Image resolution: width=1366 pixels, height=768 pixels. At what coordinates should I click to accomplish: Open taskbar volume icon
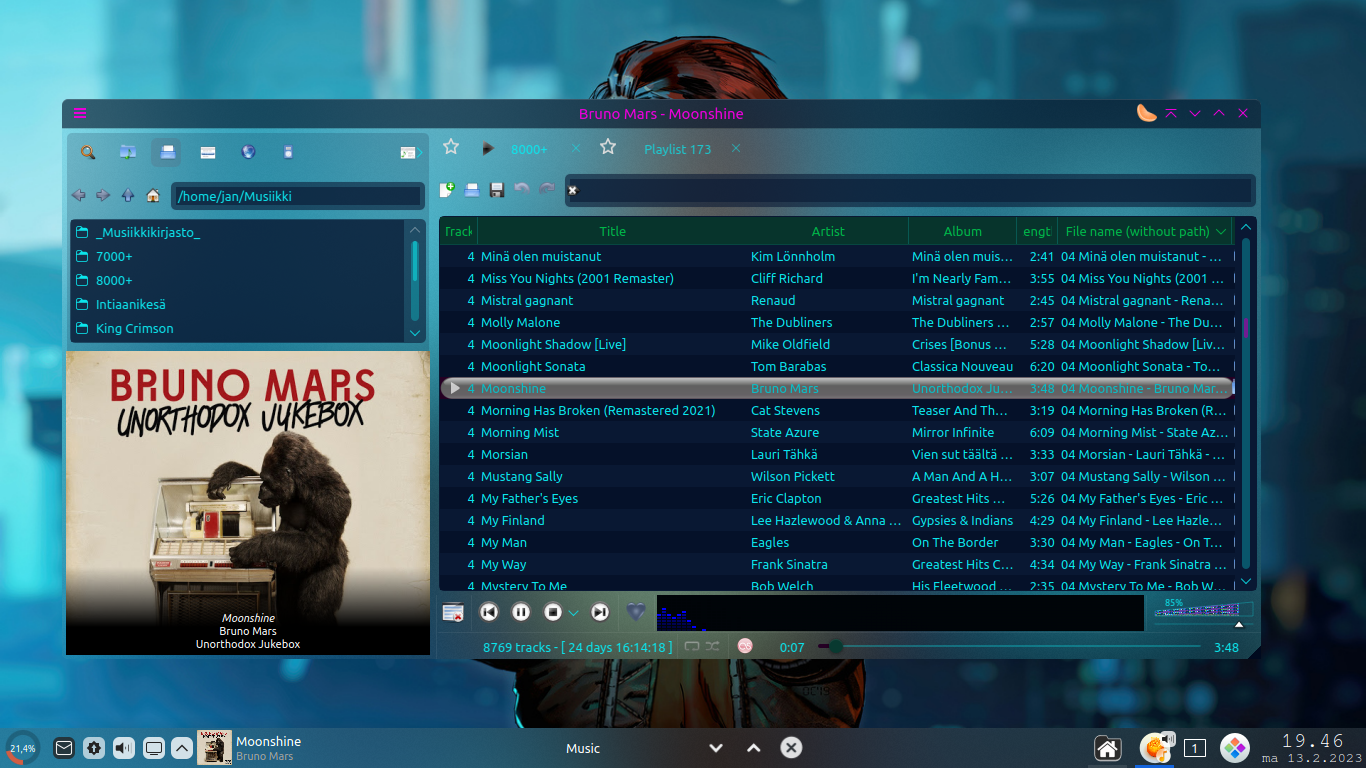pyautogui.click(x=124, y=748)
